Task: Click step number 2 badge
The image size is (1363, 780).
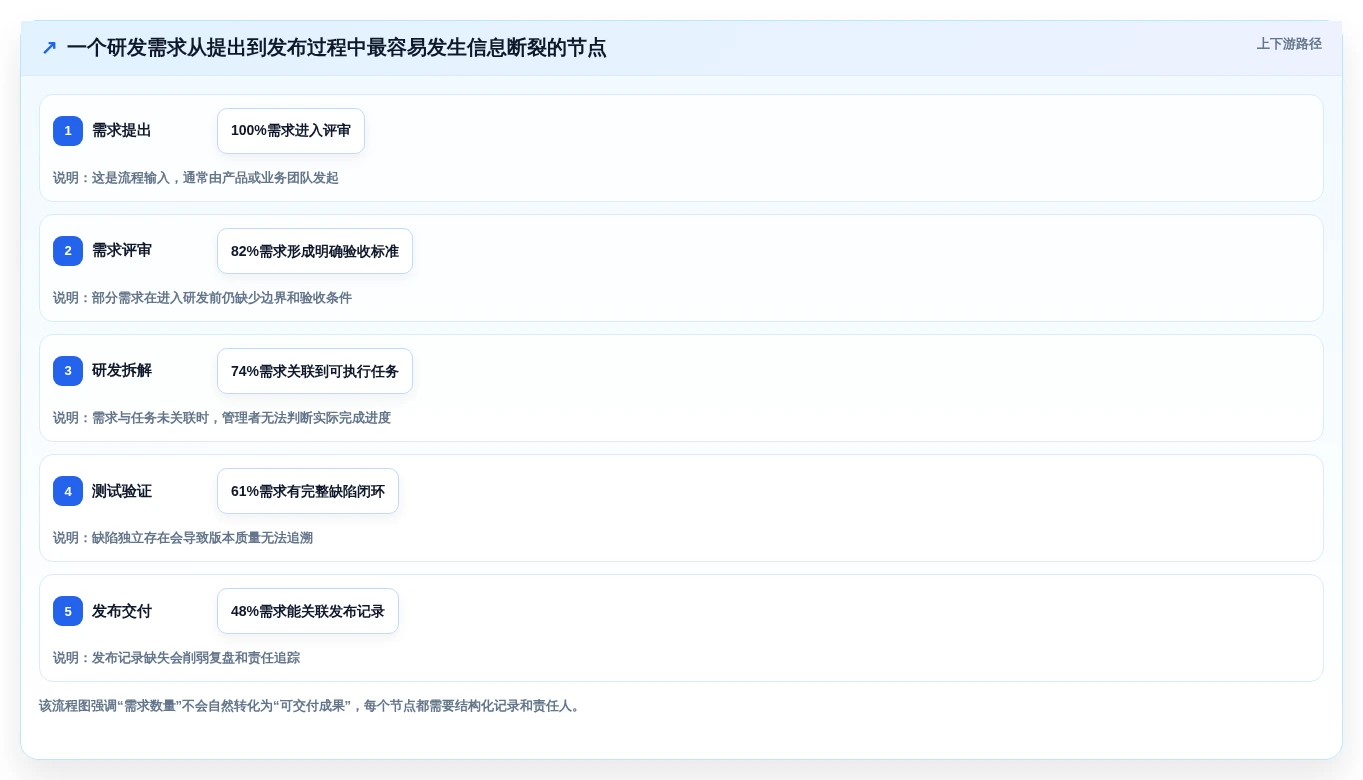Action: click(x=68, y=251)
